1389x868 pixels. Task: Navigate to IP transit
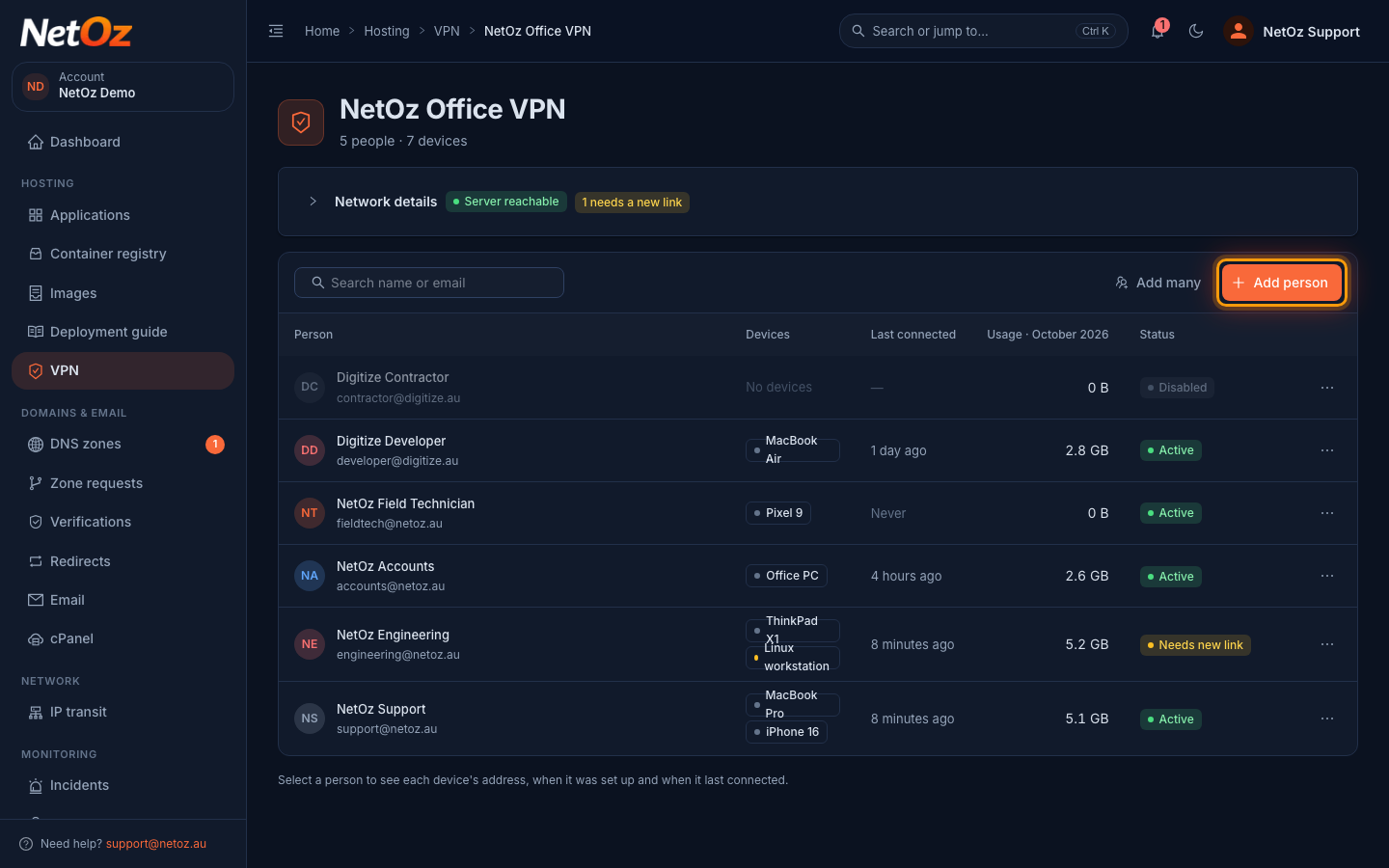(x=123, y=712)
